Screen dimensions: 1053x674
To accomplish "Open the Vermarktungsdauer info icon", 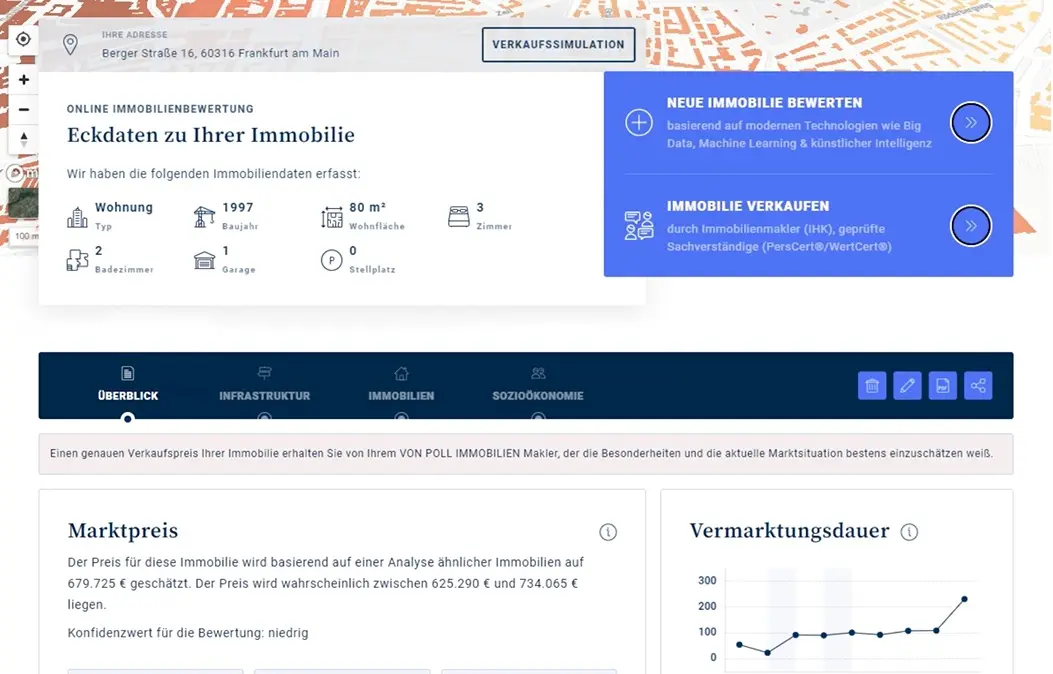I will (910, 532).
